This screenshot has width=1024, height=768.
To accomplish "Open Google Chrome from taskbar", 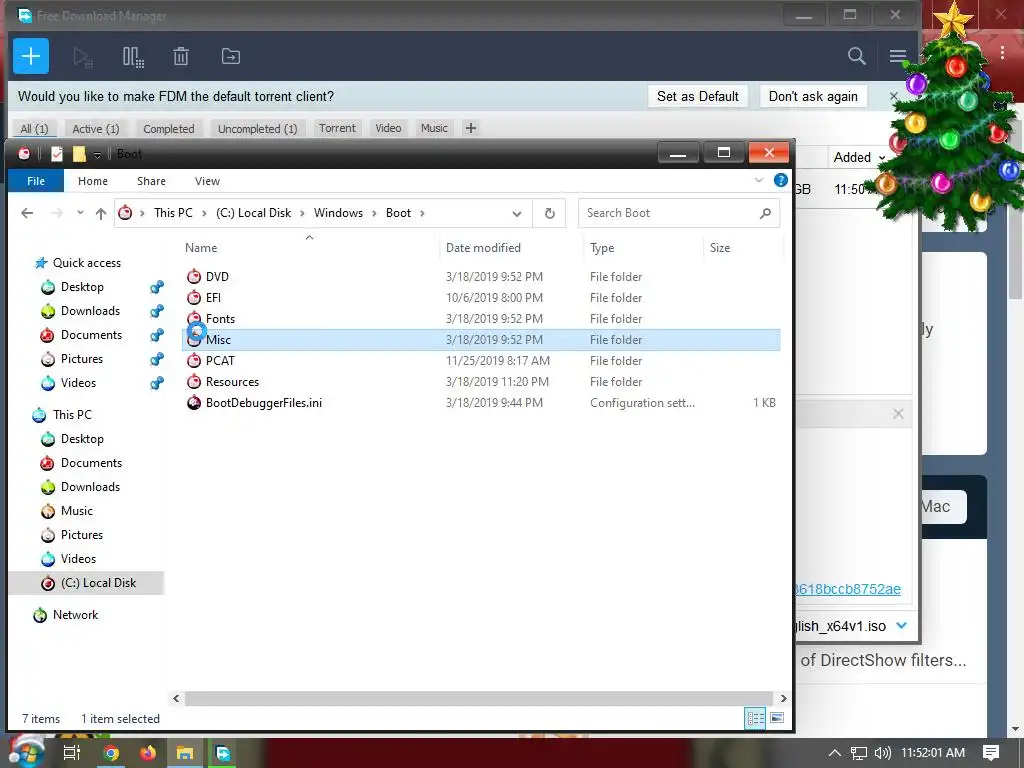I will click(111, 753).
